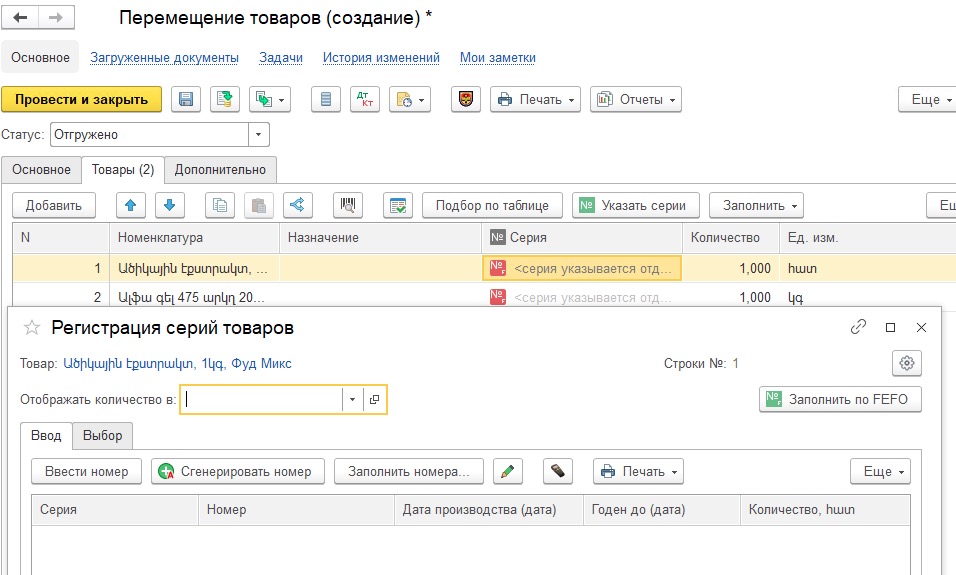Expand the Статус dropdown arrow
Screen dimensions: 956x575
tap(259, 135)
